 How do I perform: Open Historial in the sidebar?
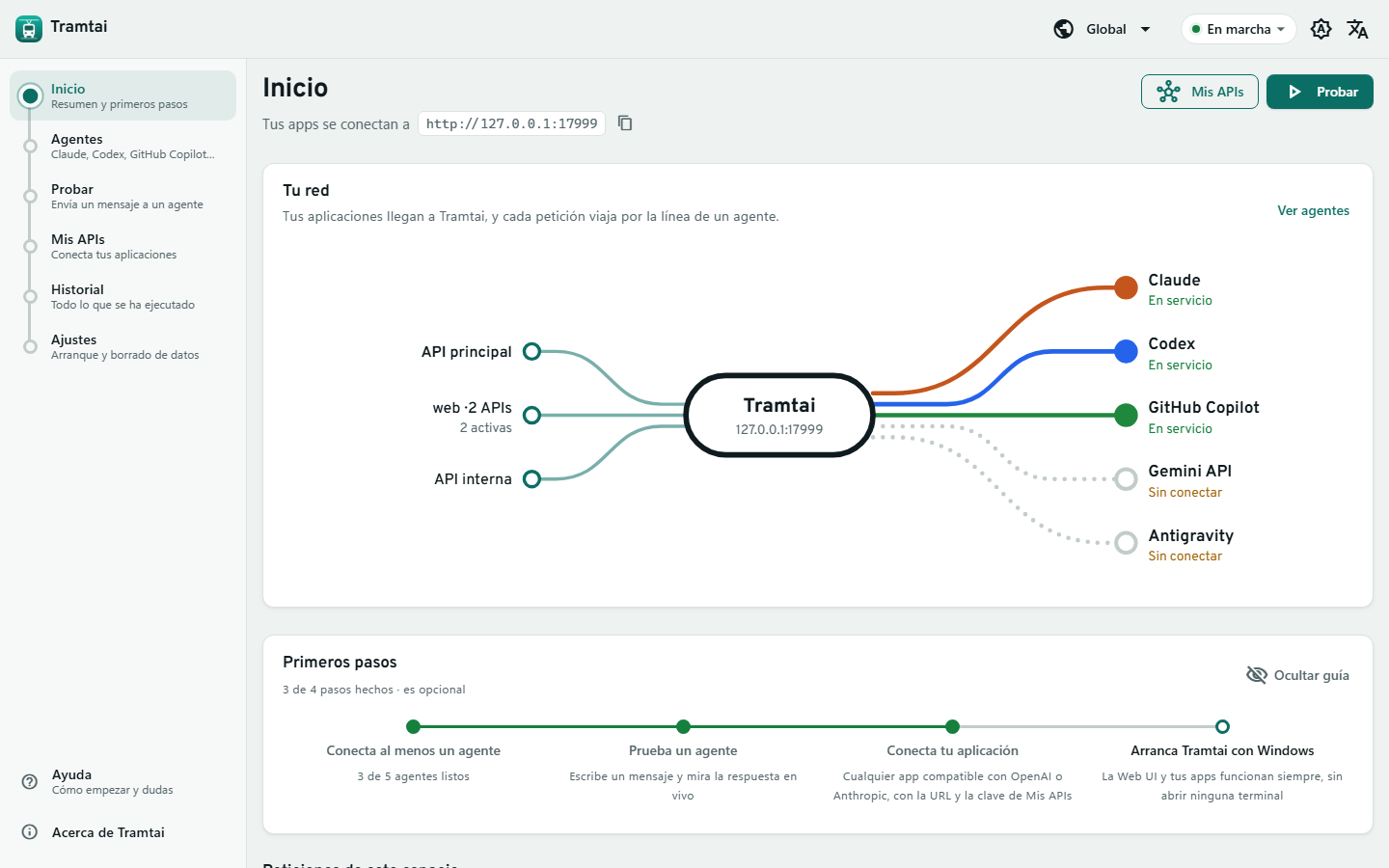pyautogui.click(x=123, y=296)
